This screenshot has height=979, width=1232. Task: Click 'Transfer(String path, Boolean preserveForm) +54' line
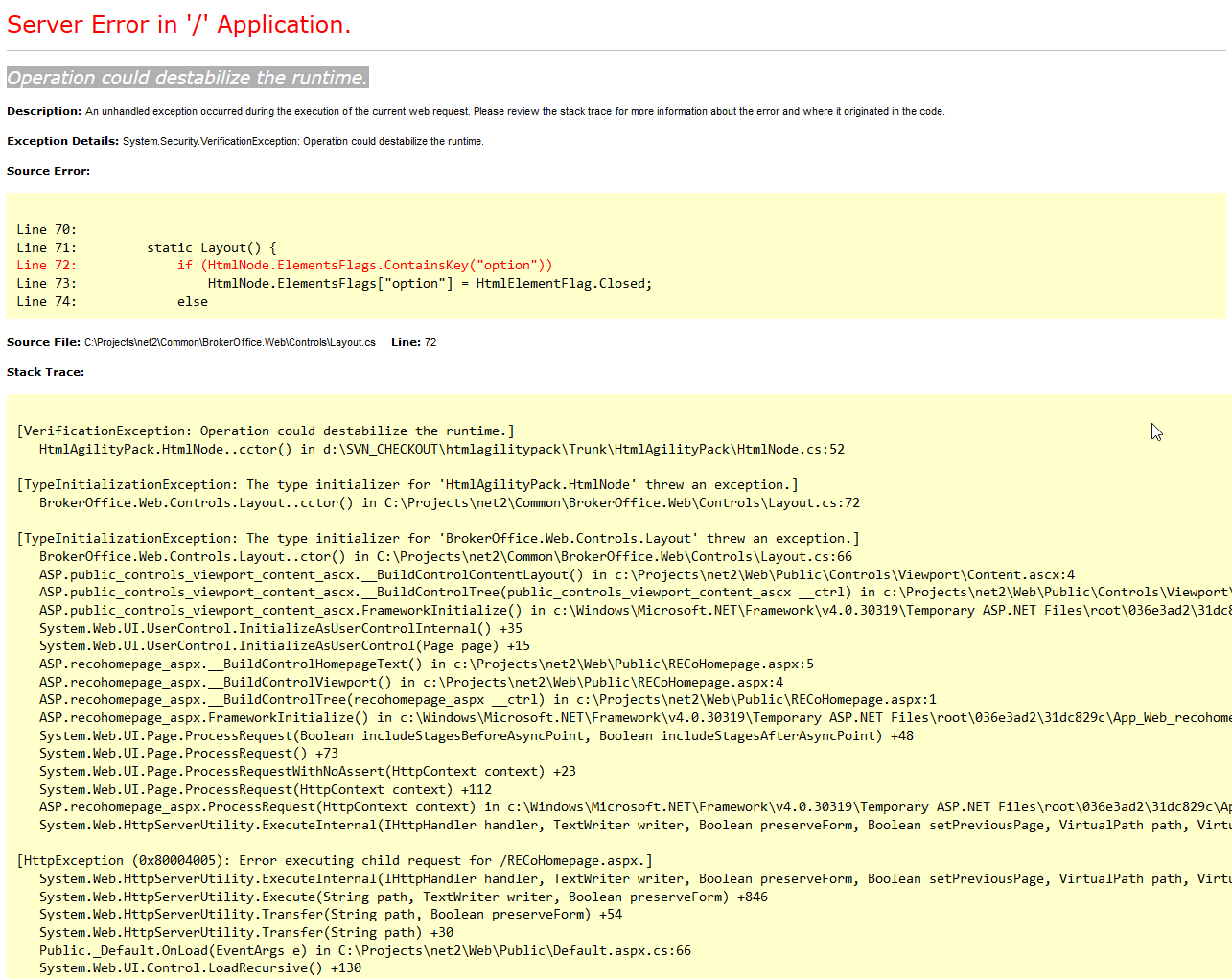tap(331, 914)
